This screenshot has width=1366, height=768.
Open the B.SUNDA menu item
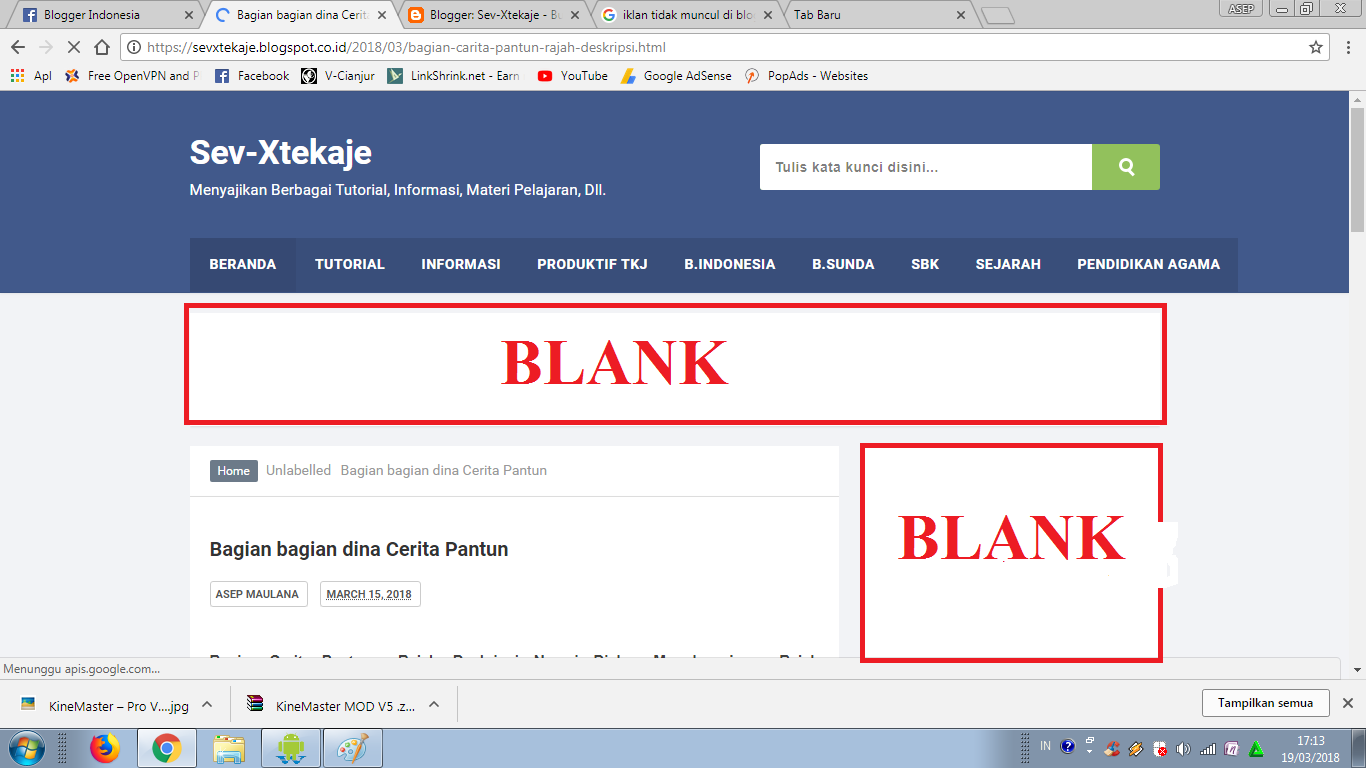point(843,265)
